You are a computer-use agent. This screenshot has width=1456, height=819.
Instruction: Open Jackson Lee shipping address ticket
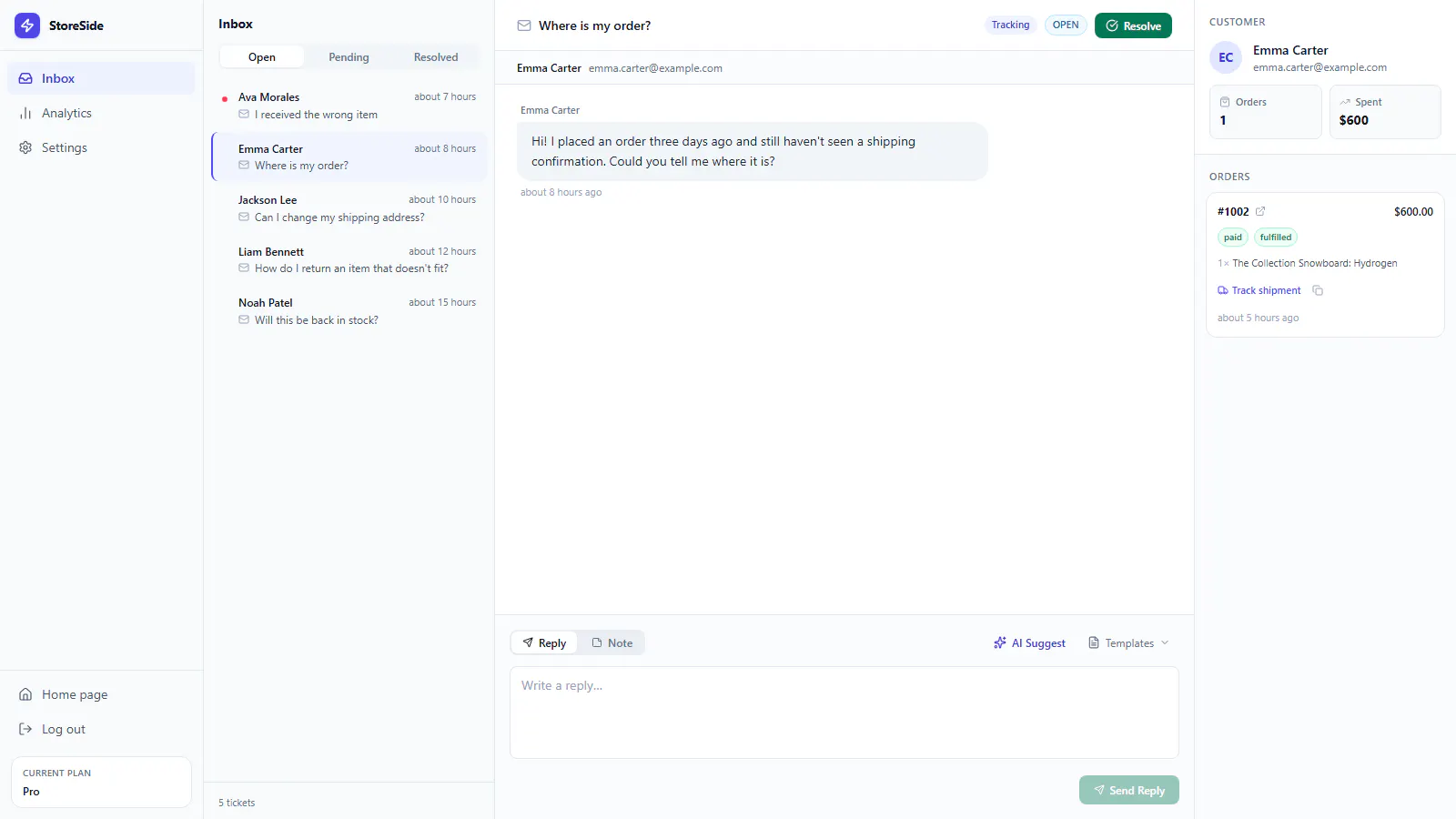[x=349, y=208]
